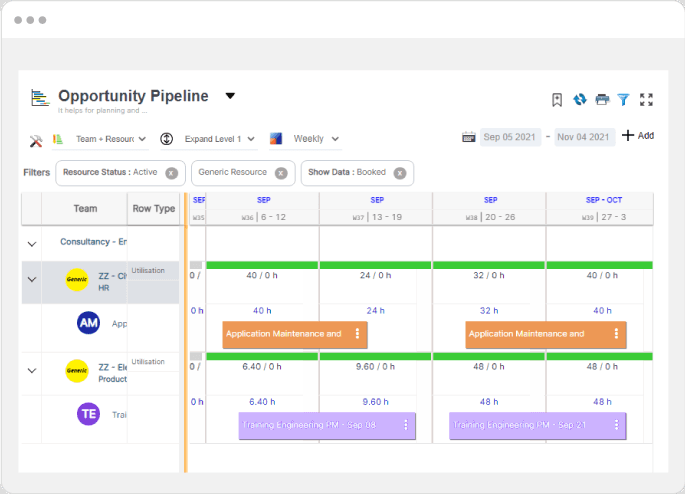Viewport: 685px width, 494px height.
Task: Click the Team column header
Action: point(85,209)
